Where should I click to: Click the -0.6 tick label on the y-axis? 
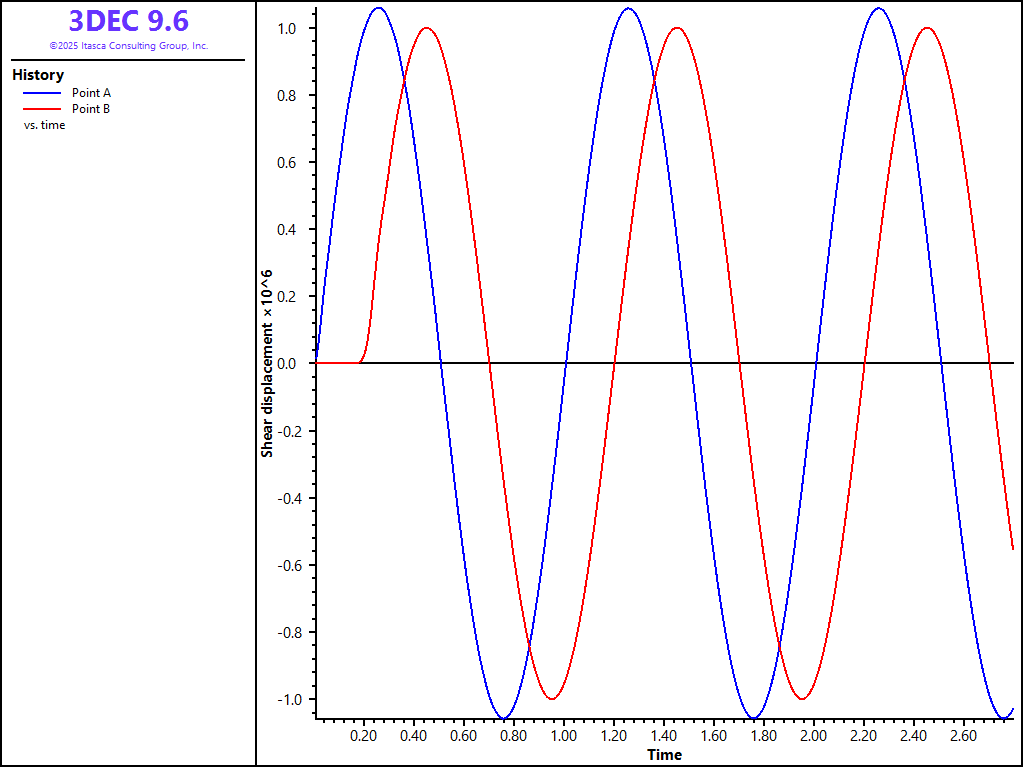[285, 565]
